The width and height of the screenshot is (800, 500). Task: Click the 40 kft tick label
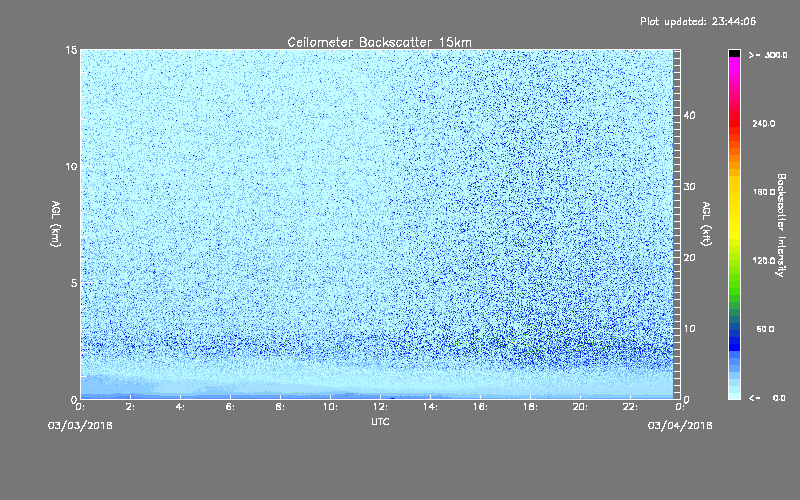(689, 115)
